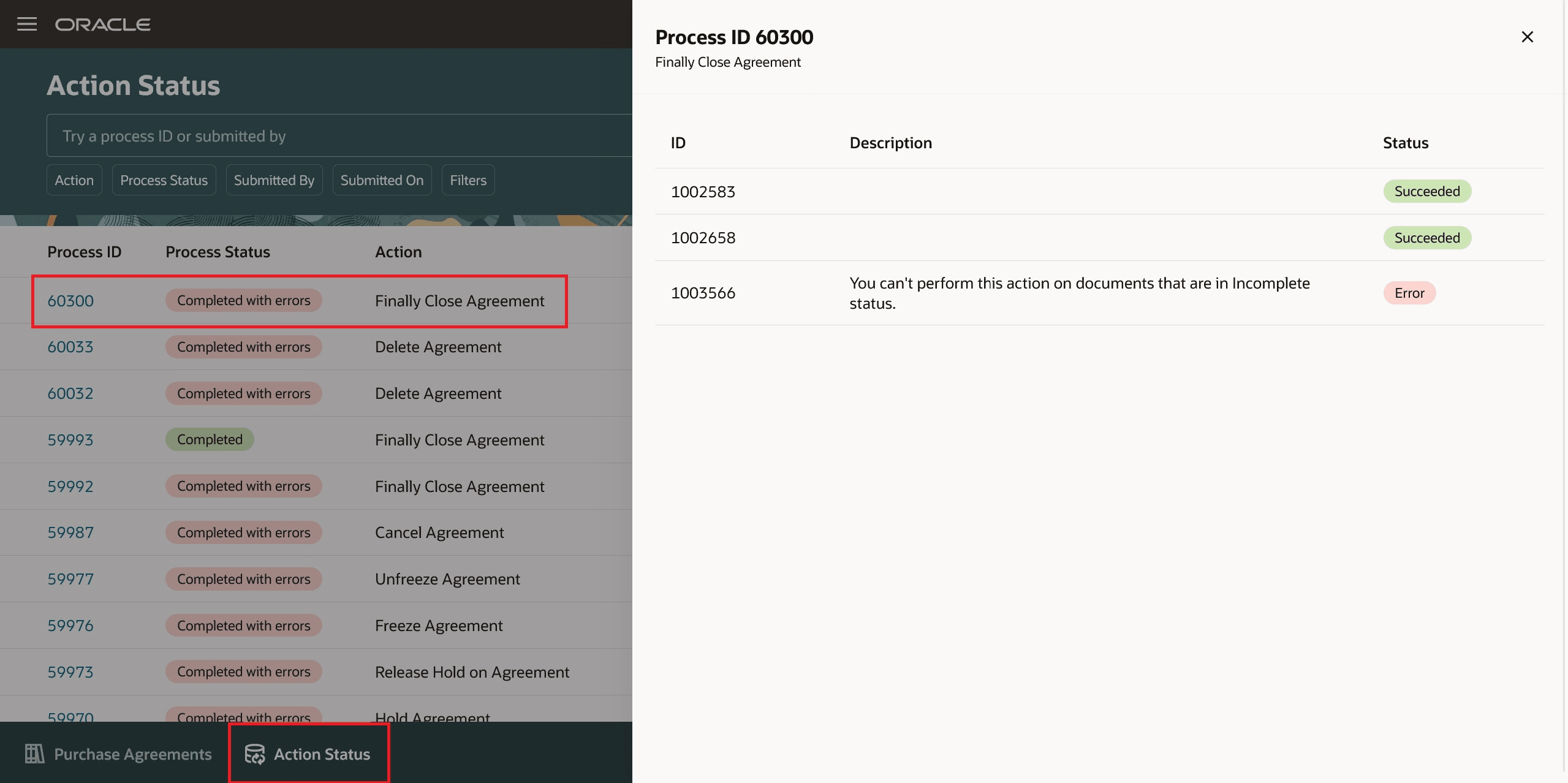Open process ID 60300 link
Viewport: 1568px width, 783px height.
click(70, 301)
